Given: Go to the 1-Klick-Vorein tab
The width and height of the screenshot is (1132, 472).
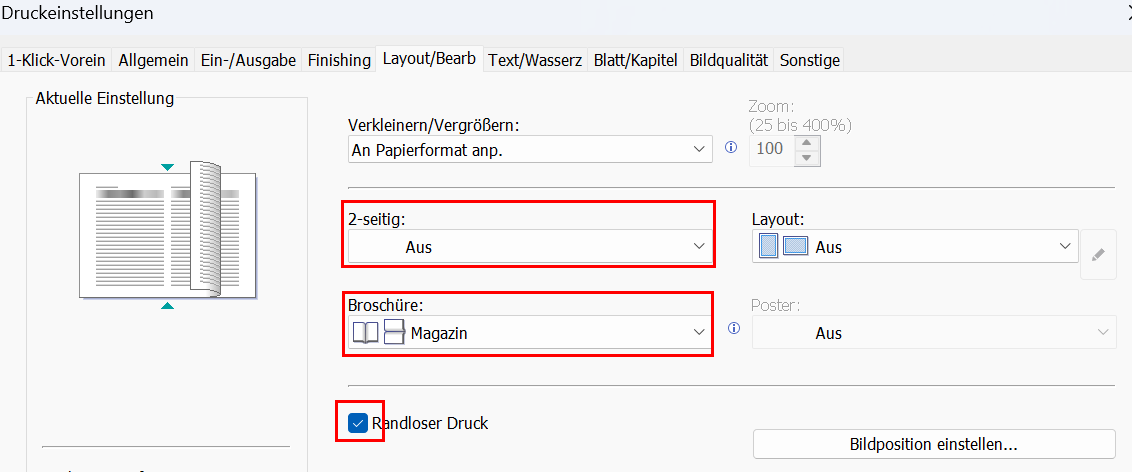Looking at the screenshot, I should pos(56,60).
